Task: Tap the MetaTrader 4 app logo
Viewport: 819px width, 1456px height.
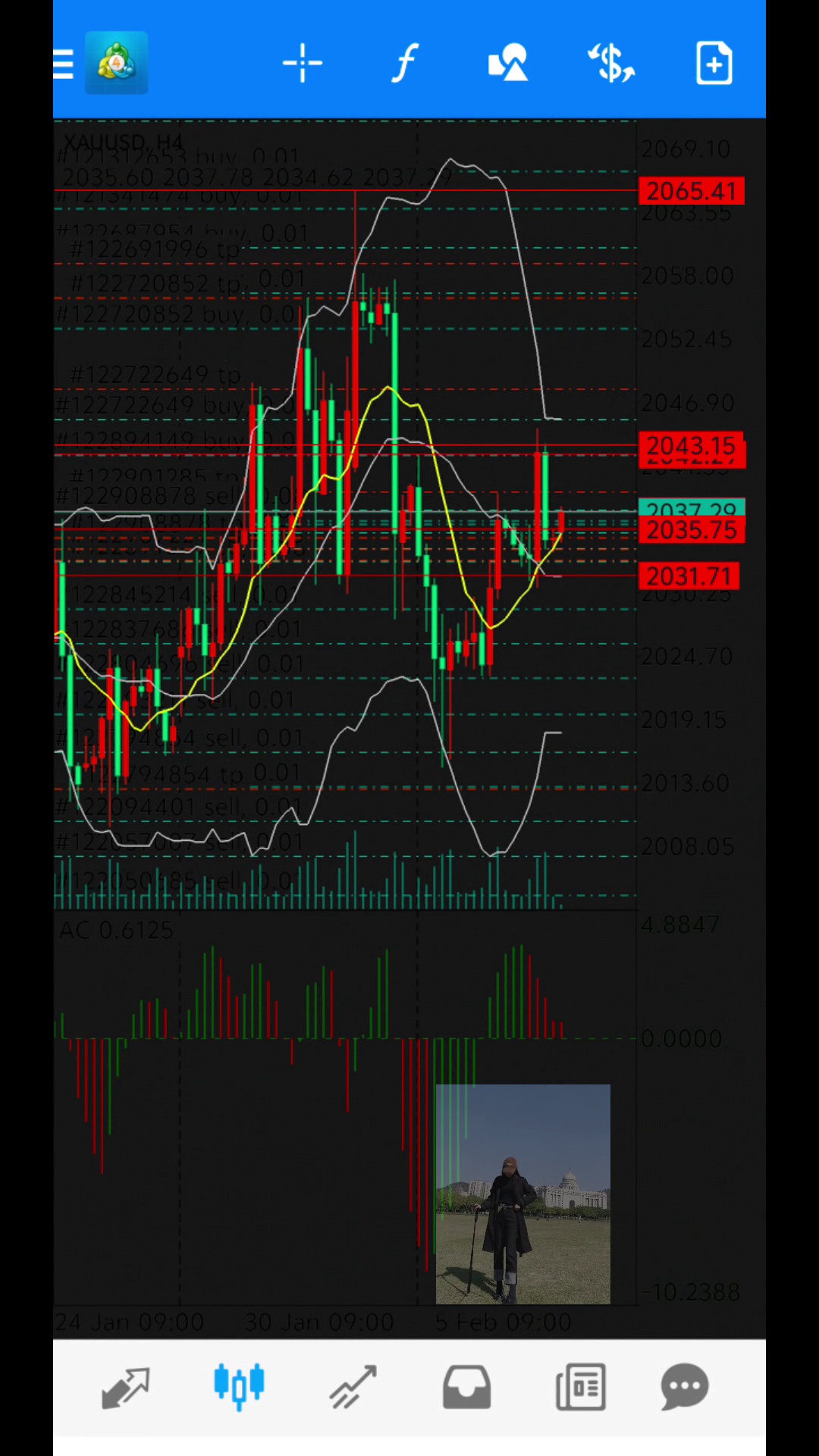Action: 116,63
